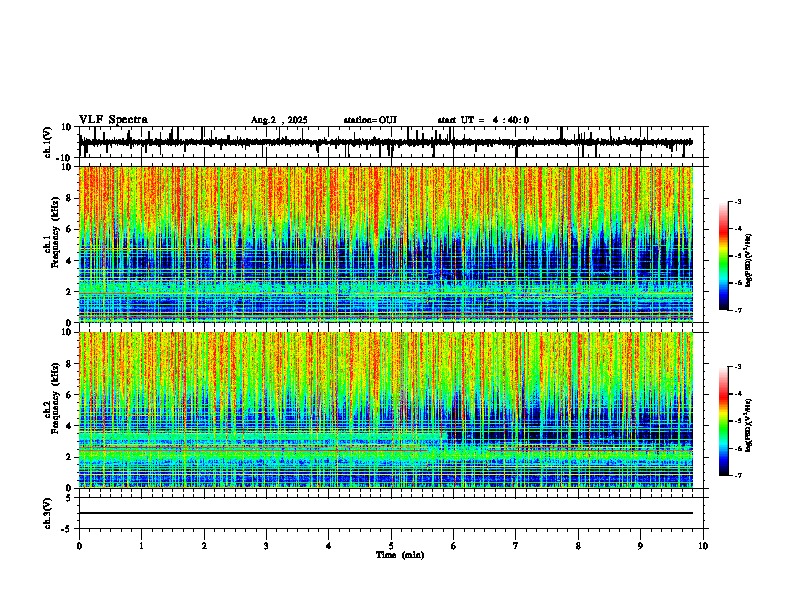Click the "7" minute tick label
The image size is (792, 612).
pyautogui.click(x=516, y=546)
